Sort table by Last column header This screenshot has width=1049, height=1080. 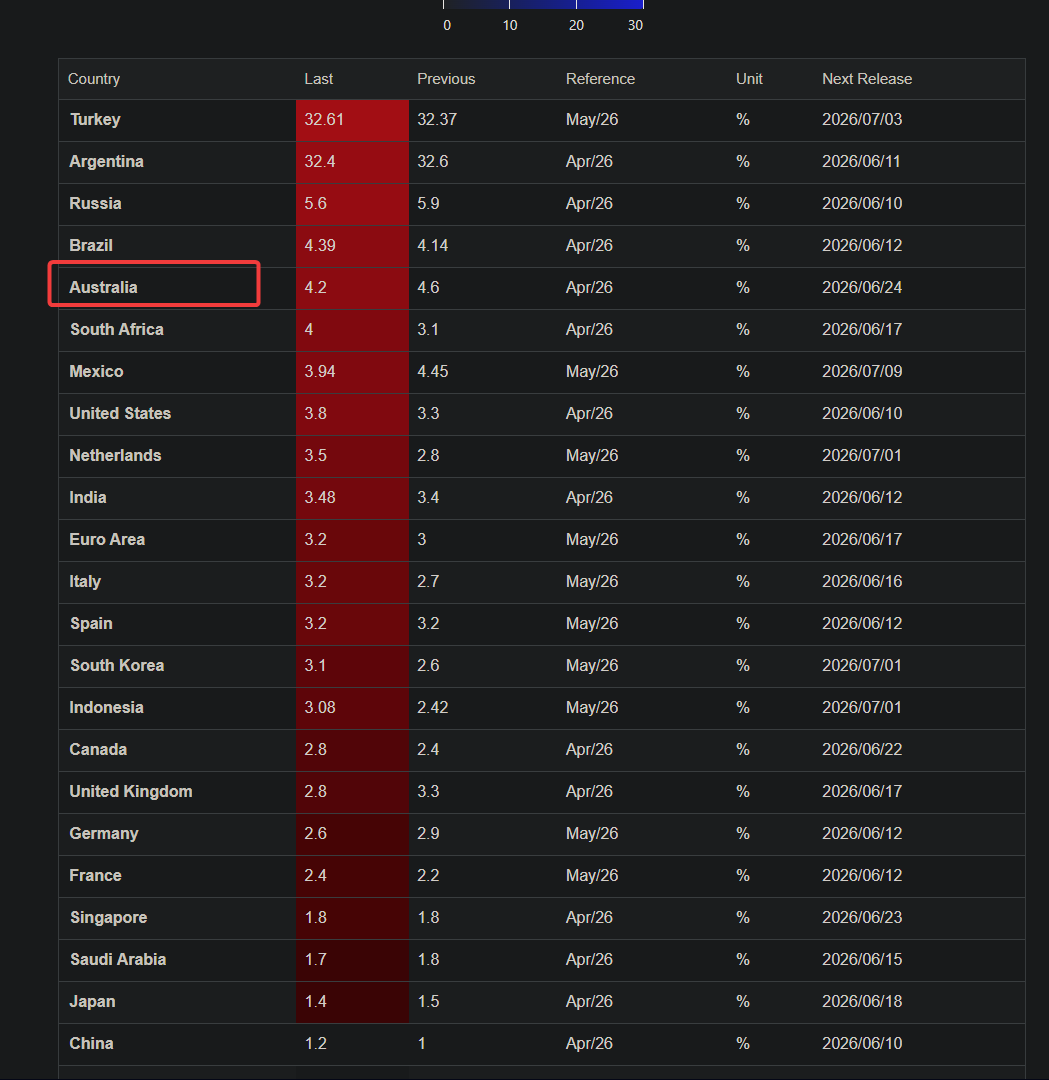coord(318,79)
